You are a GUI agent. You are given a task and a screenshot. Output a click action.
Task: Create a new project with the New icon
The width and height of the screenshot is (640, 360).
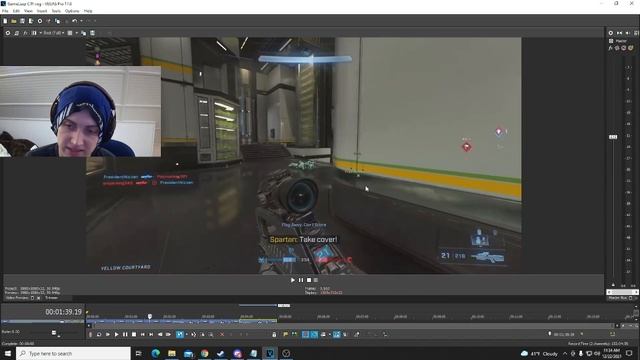[x=5, y=21]
